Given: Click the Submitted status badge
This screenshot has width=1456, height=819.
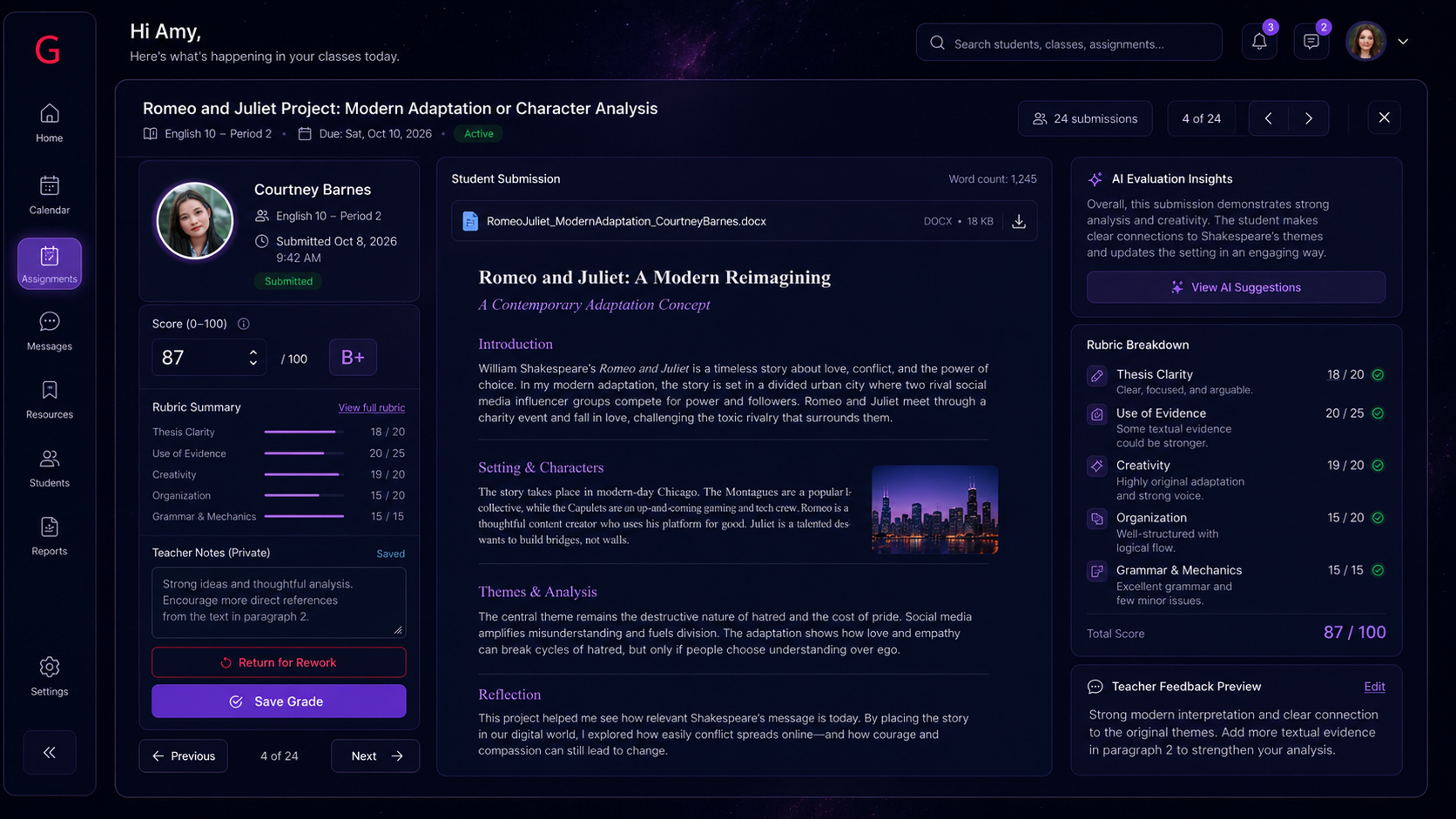Looking at the screenshot, I should (x=288, y=281).
